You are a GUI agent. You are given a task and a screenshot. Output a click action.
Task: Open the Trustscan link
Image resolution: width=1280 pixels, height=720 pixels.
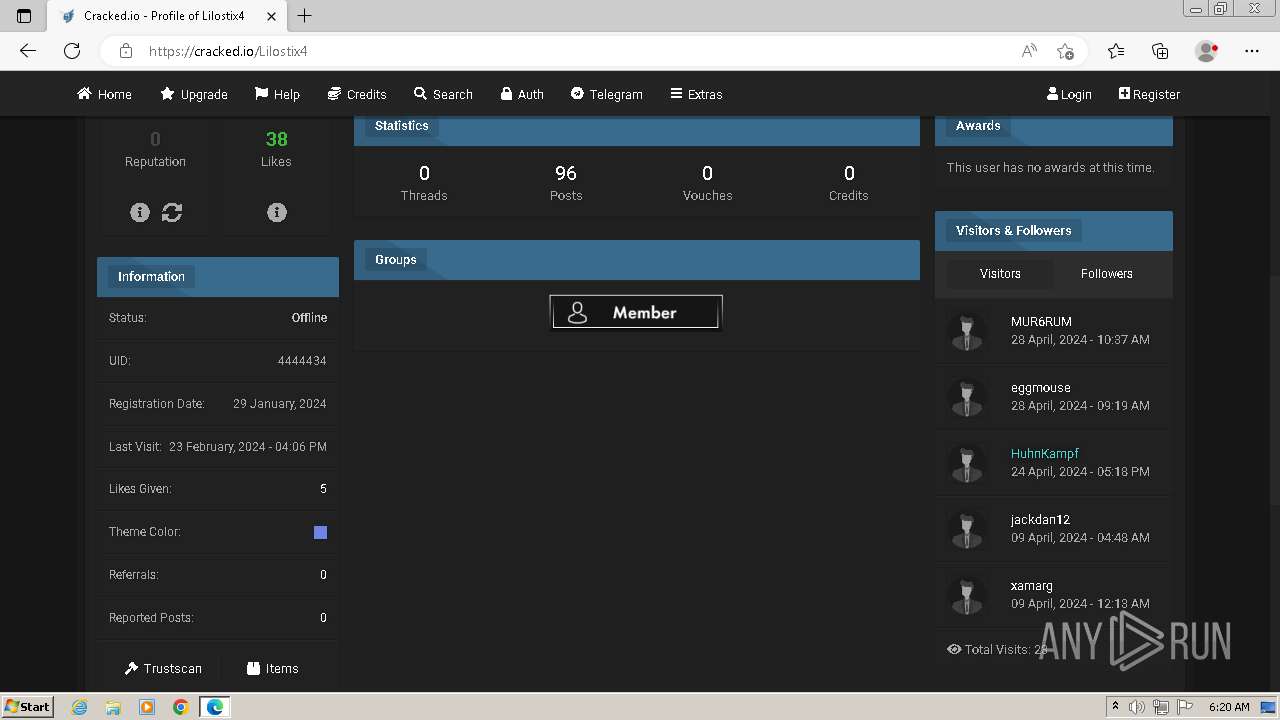tap(163, 668)
